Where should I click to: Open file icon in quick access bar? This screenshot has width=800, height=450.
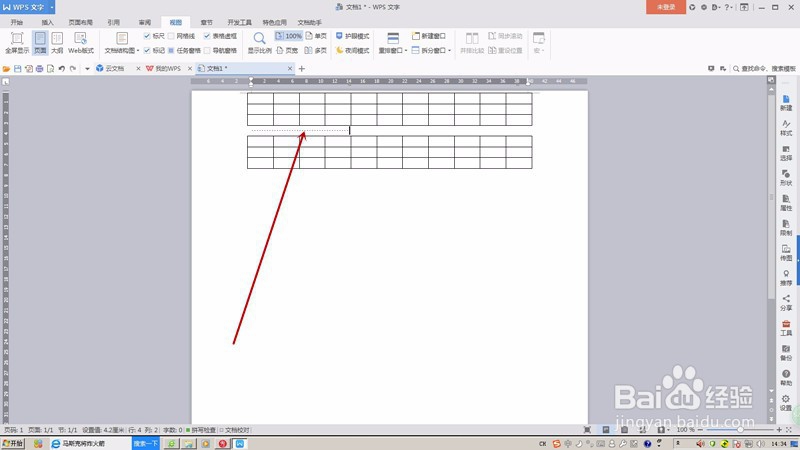tap(6, 68)
